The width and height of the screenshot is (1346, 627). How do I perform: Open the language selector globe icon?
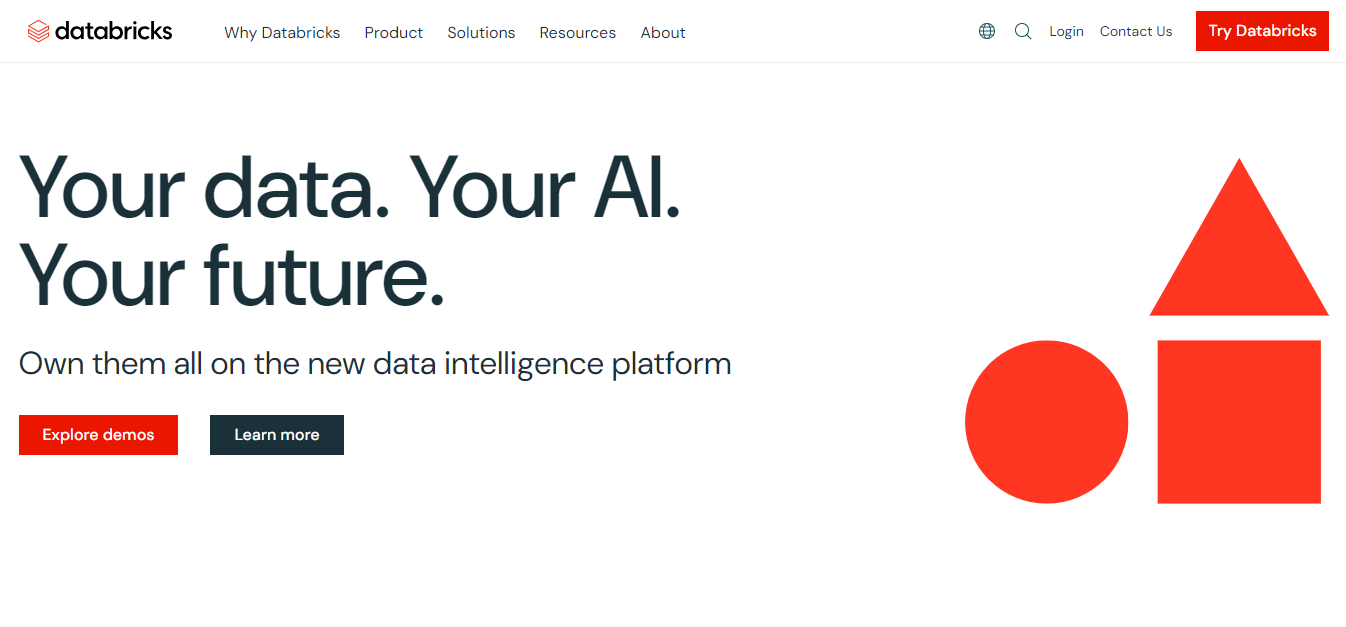[987, 31]
